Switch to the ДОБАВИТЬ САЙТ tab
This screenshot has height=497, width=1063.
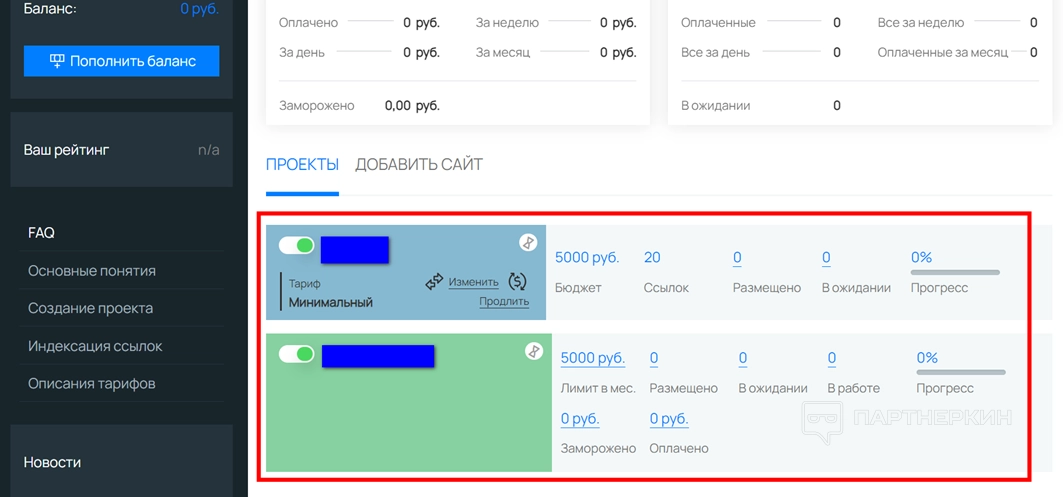pos(419,165)
